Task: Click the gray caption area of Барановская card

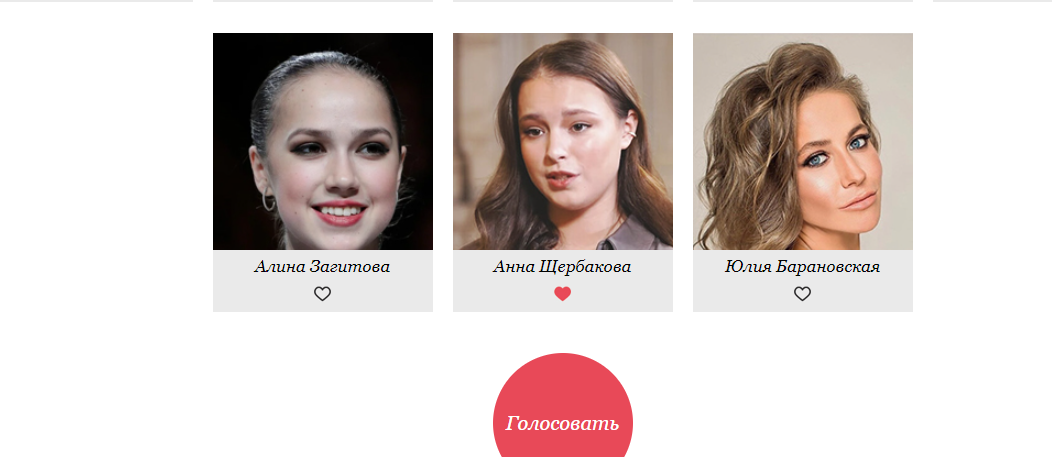Action: (802, 281)
